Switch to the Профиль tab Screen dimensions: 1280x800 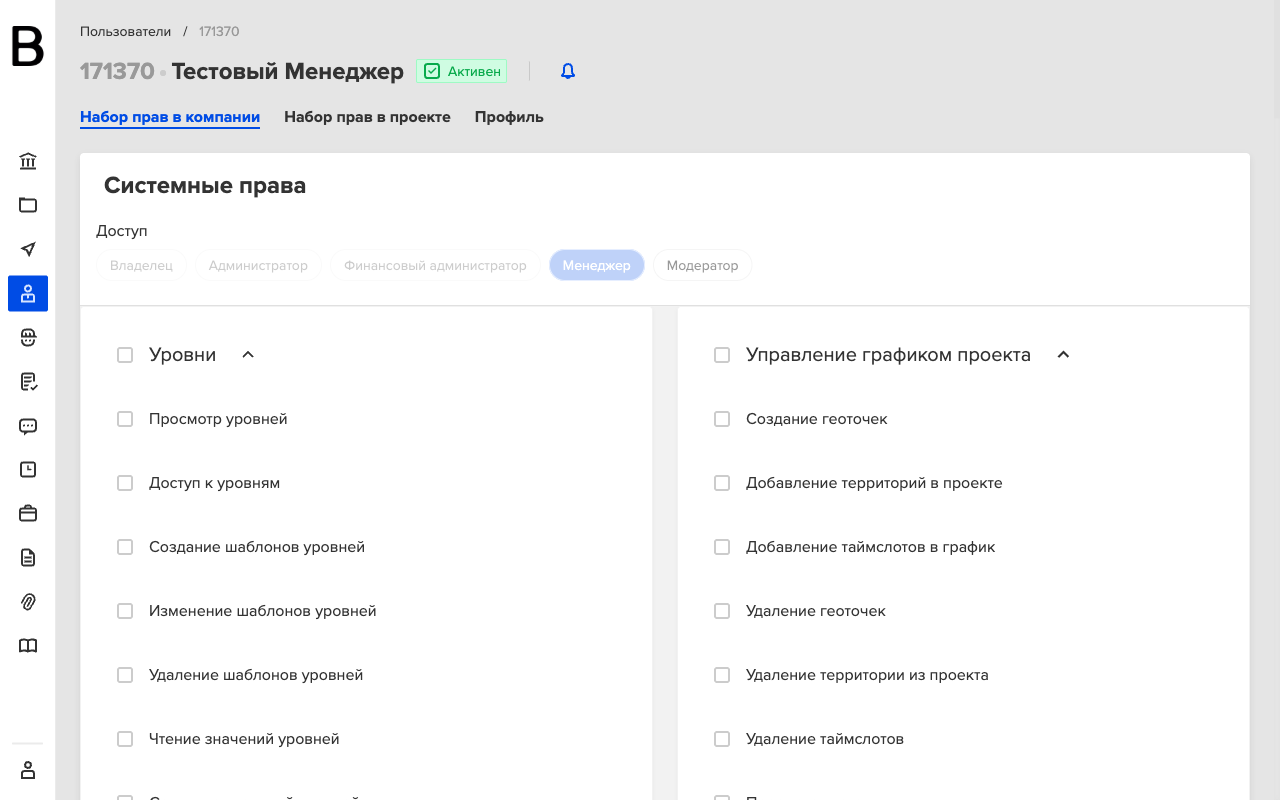(x=509, y=117)
